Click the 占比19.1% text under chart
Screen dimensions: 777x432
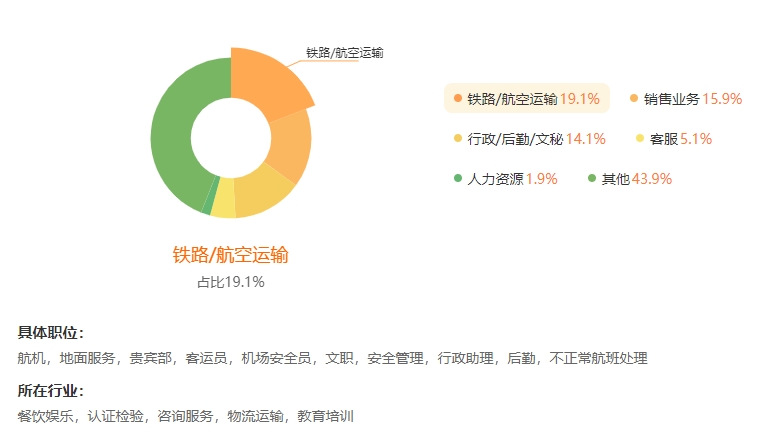click(231, 282)
